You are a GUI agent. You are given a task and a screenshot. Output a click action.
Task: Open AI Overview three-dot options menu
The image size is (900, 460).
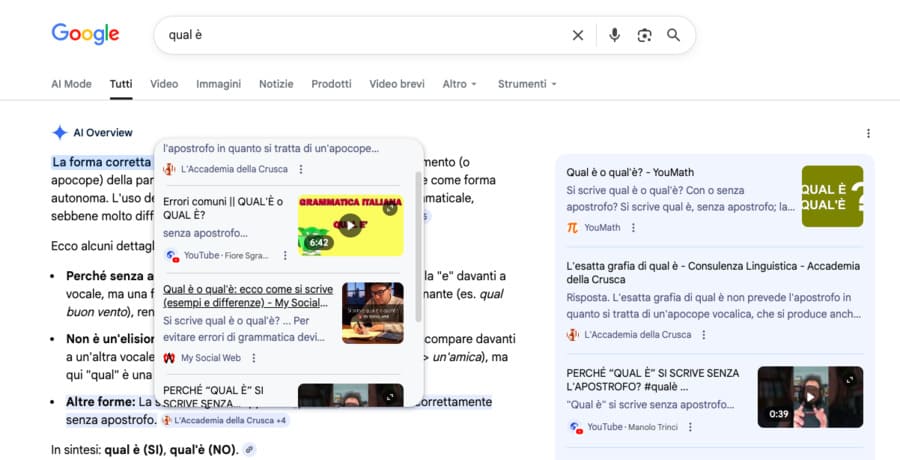tap(868, 133)
